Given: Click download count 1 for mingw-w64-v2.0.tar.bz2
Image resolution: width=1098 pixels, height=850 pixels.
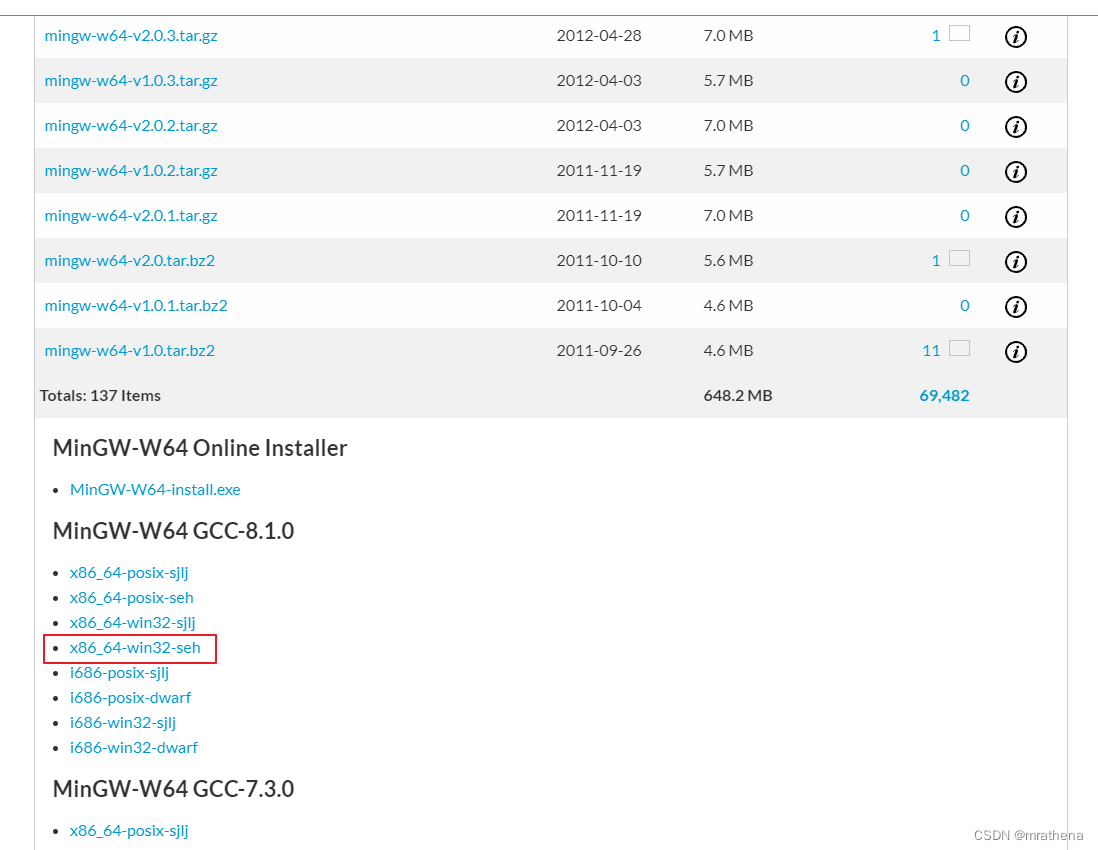Looking at the screenshot, I should [936, 260].
